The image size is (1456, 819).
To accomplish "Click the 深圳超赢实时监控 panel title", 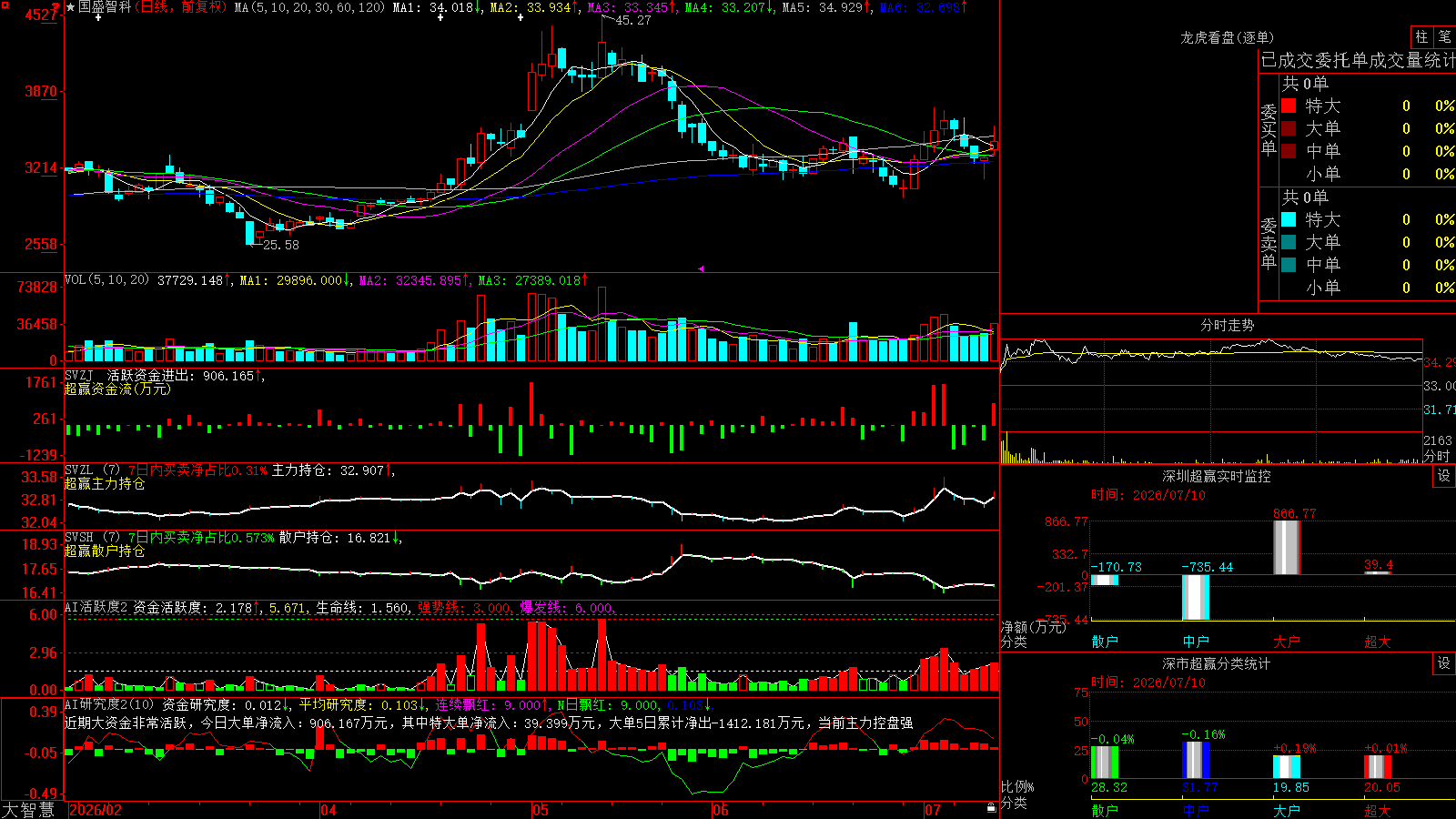I will [x=1216, y=476].
